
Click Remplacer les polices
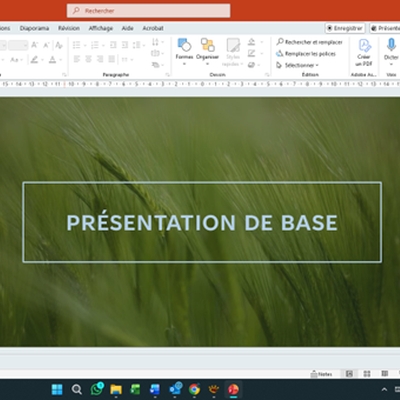click(306, 54)
